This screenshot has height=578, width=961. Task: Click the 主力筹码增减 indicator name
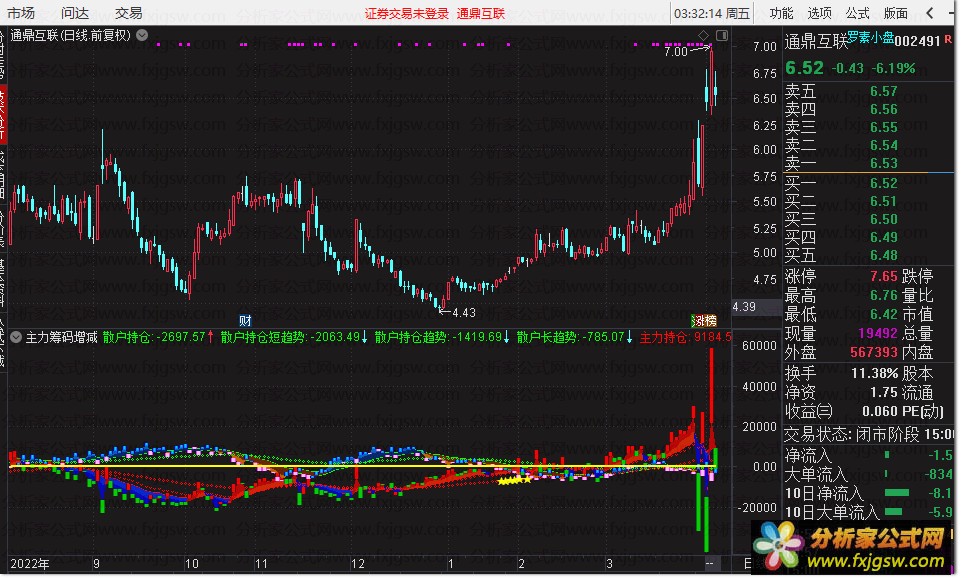coord(61,337)
